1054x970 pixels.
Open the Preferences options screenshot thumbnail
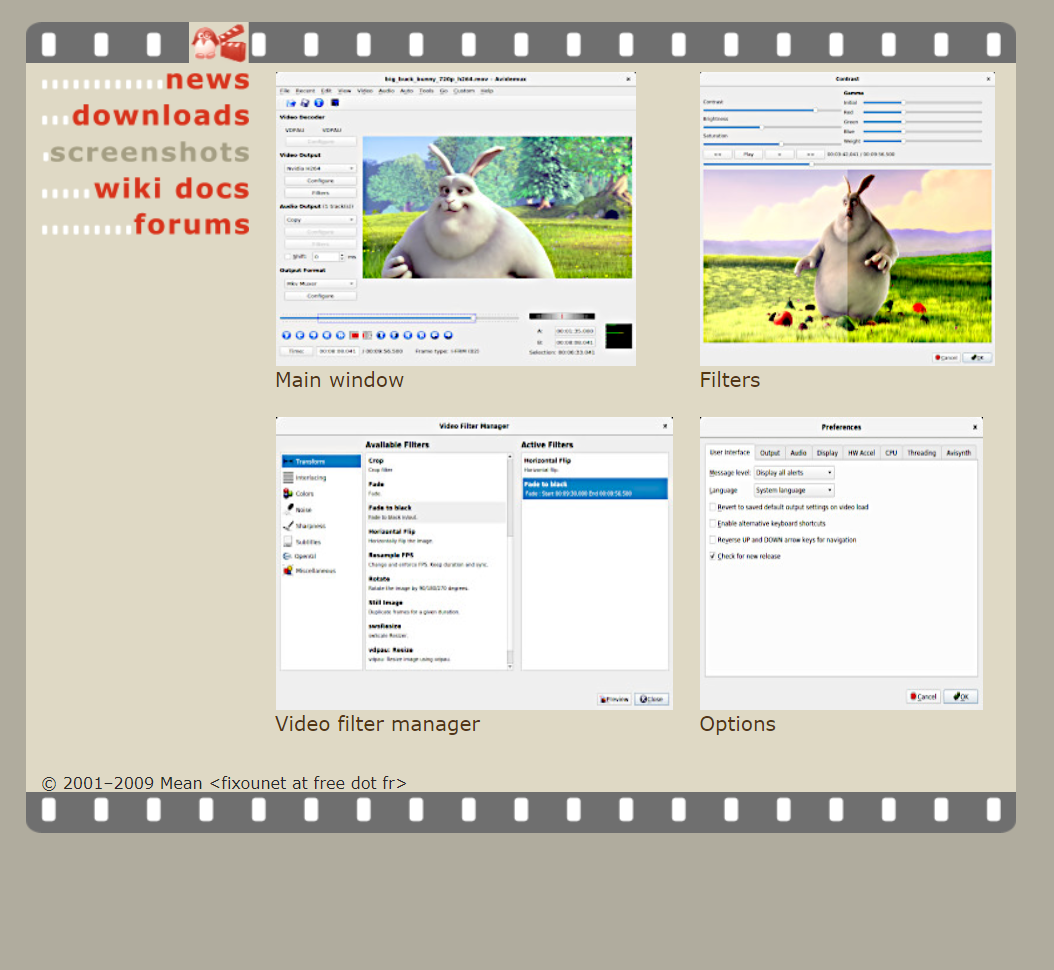coord(841,563)
